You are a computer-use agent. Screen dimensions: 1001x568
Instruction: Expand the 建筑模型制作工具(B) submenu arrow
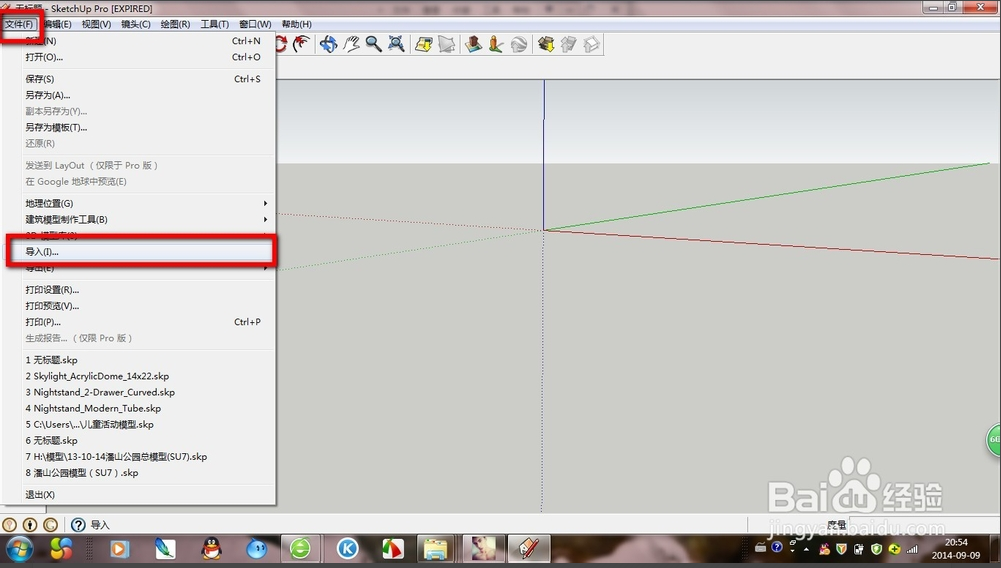point(265,219)
